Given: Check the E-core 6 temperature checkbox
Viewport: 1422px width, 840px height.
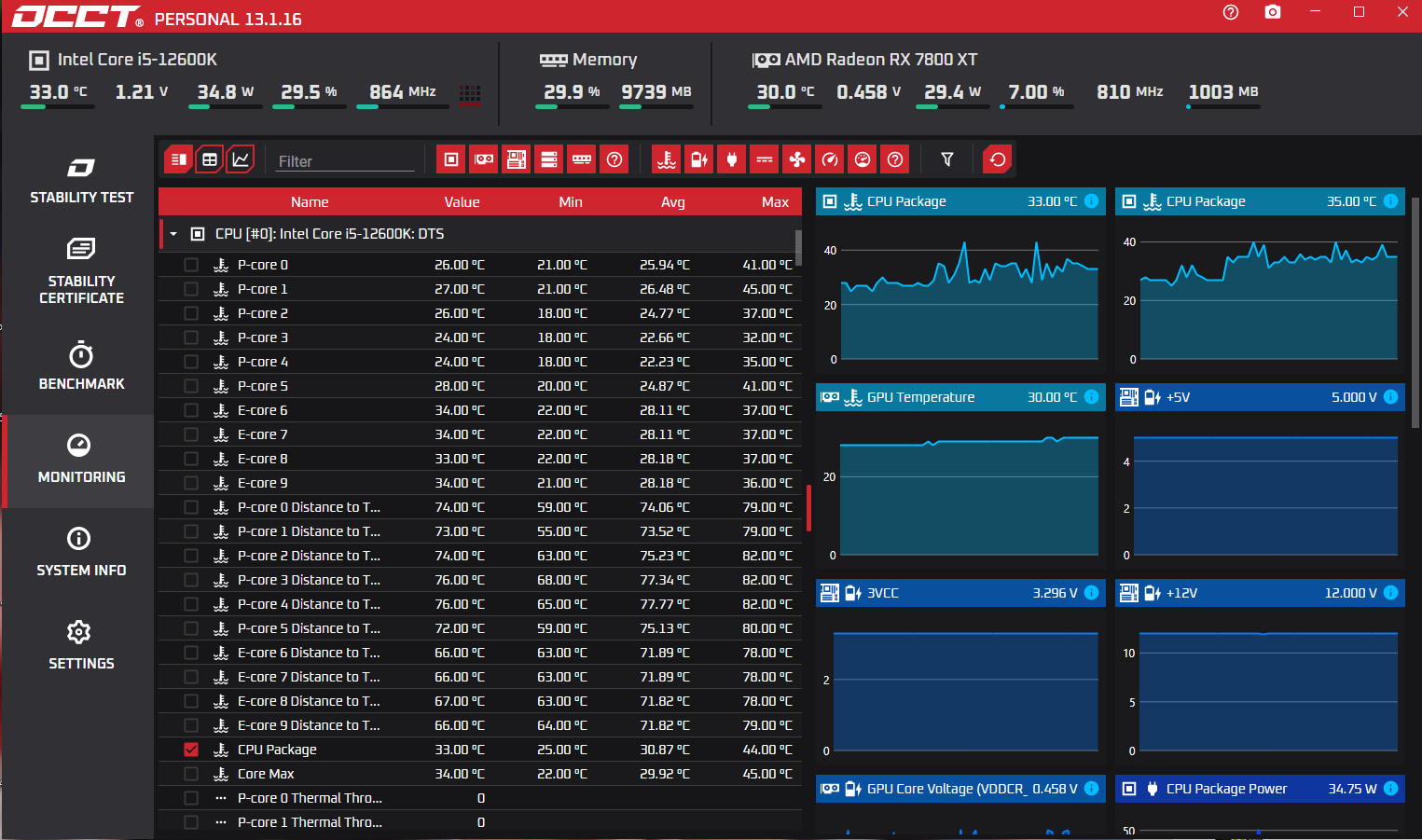Looking at the screenshot, I should click(x=191, y=410).
